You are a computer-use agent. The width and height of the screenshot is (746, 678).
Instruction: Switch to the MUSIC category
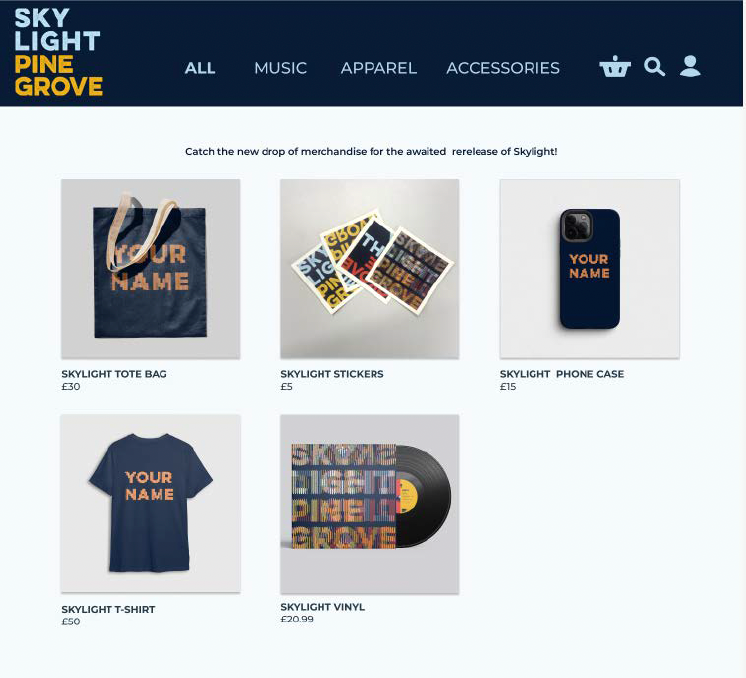pyautogui.click(x=280, y=68)
